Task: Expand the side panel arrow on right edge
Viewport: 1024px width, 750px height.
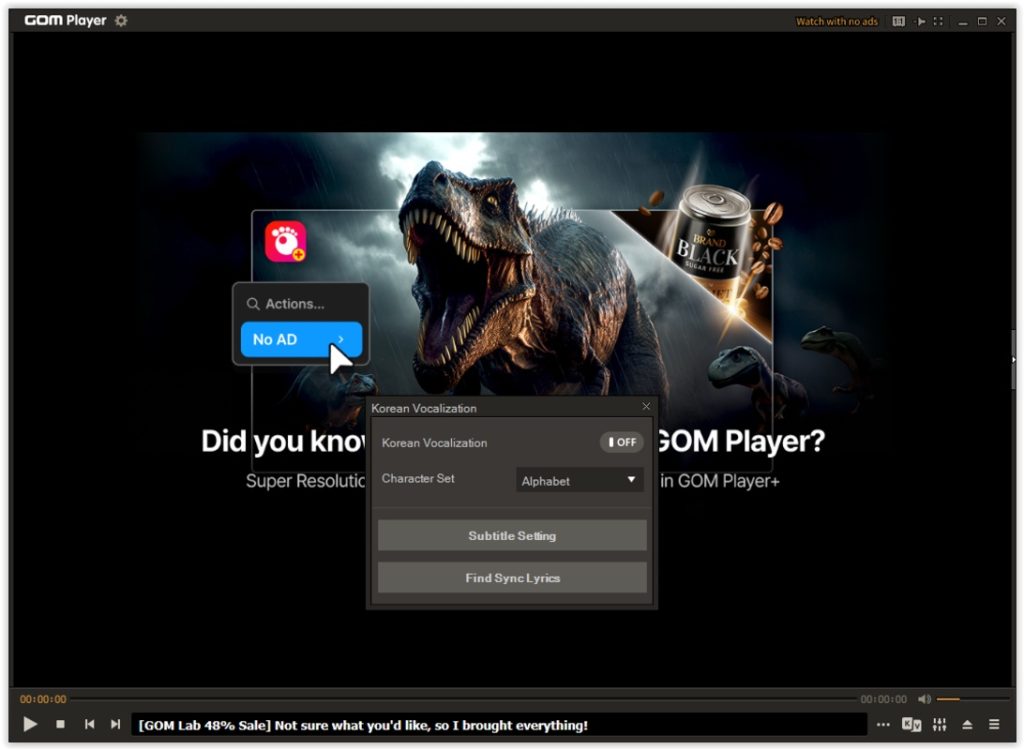Action: tap(1013, 359)
